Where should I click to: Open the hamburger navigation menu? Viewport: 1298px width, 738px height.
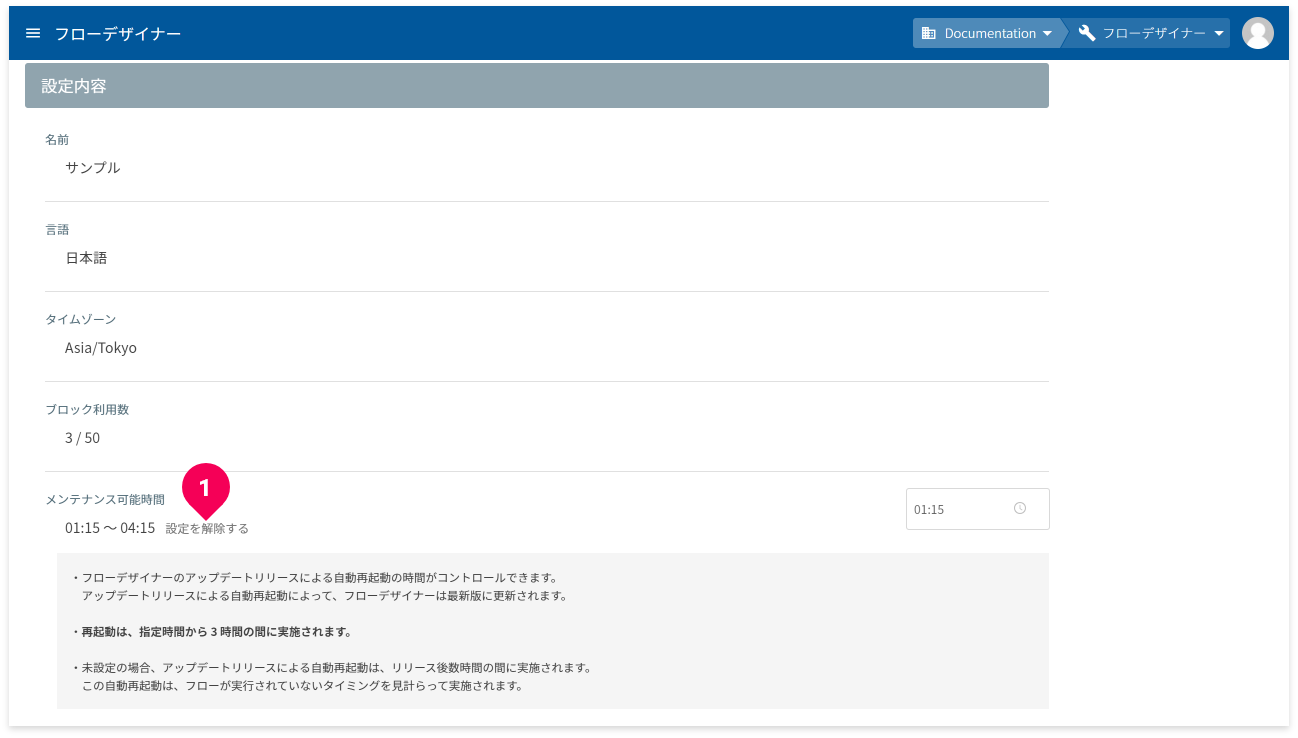(33, 33)
